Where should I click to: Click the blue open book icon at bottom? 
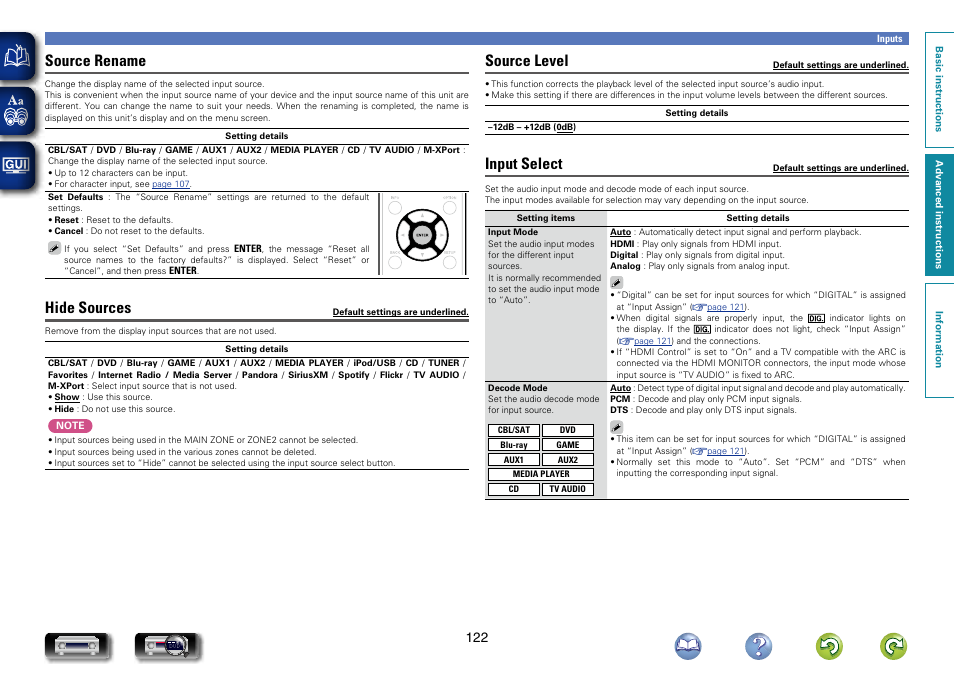click(688, 646)
